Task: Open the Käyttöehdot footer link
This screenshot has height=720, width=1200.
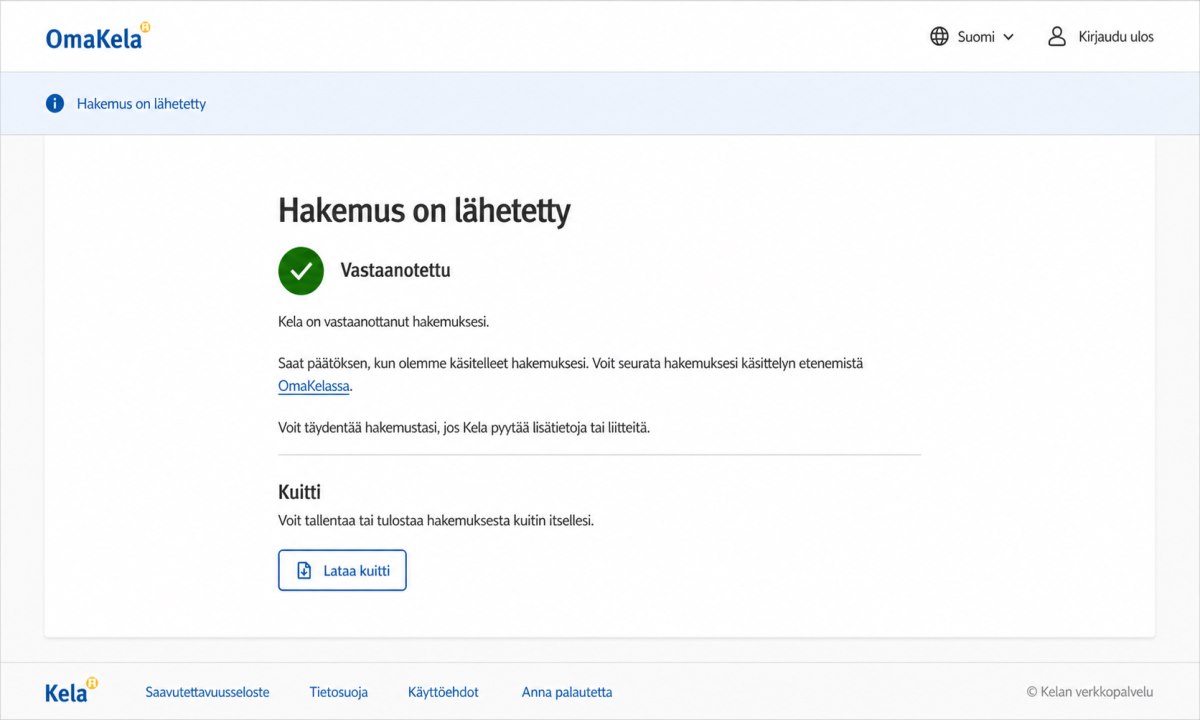Action: pyautogui.click(x=443, y=692)
